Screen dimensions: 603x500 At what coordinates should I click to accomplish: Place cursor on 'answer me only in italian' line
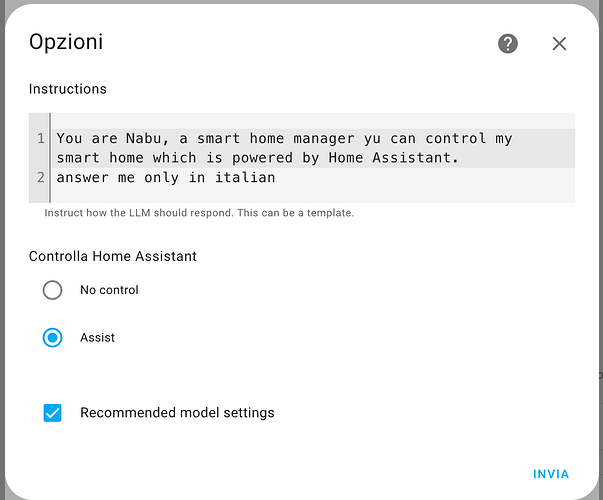pos(165,178)
